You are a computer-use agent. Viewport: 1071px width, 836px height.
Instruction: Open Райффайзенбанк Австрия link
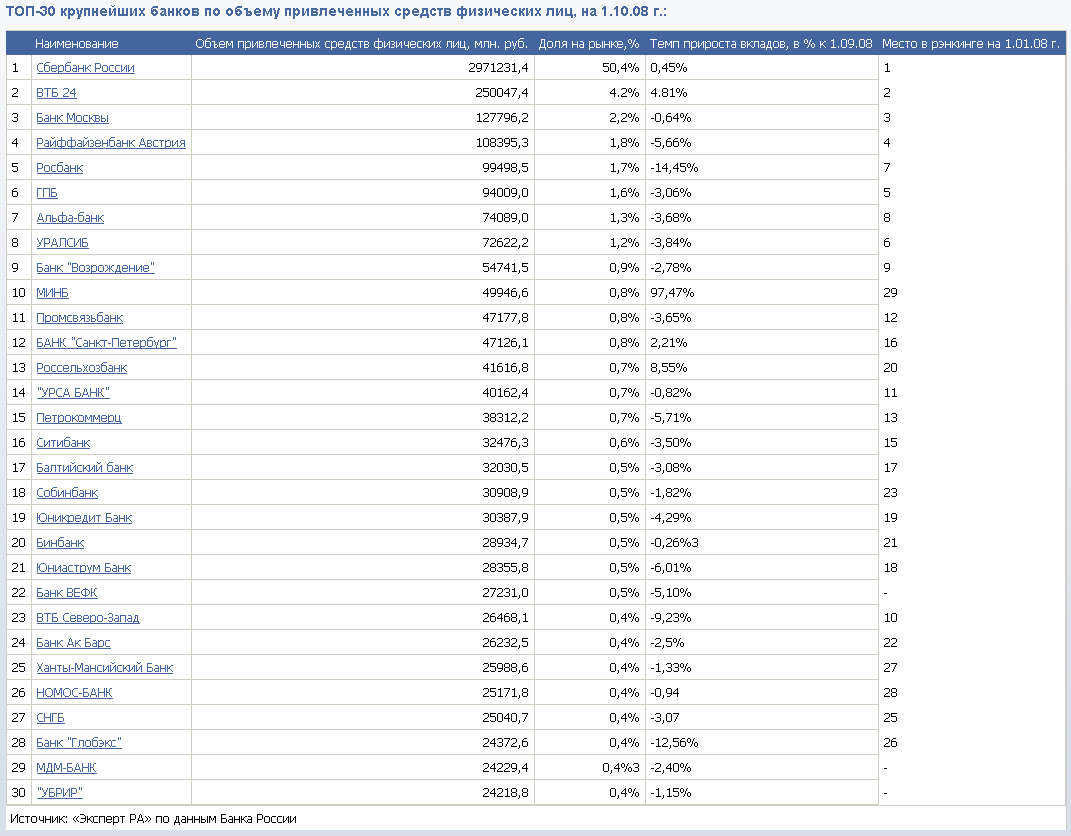pyautogui.click(x=111, y=143)
